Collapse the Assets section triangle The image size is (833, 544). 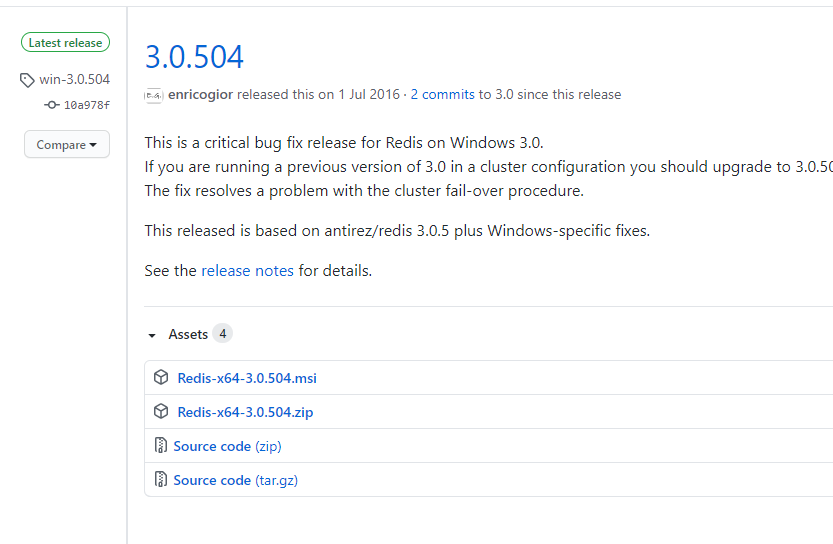point(152,335)
